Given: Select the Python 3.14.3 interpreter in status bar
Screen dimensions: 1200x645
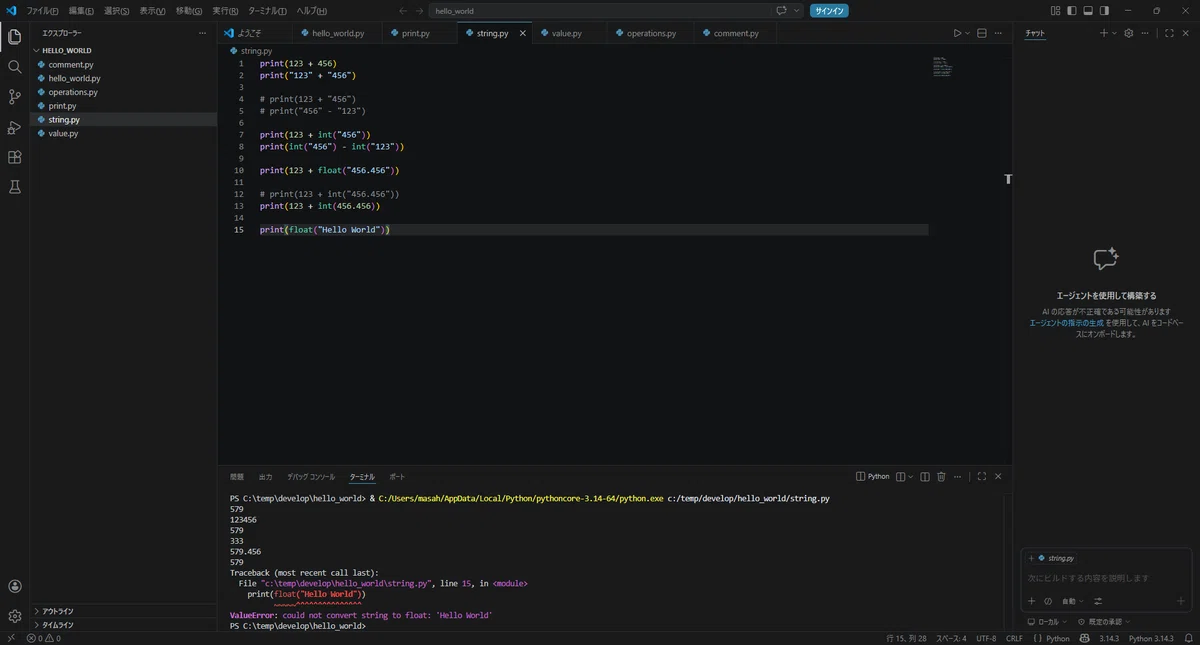Looking at the screenshot, I should pos(1151,638).
